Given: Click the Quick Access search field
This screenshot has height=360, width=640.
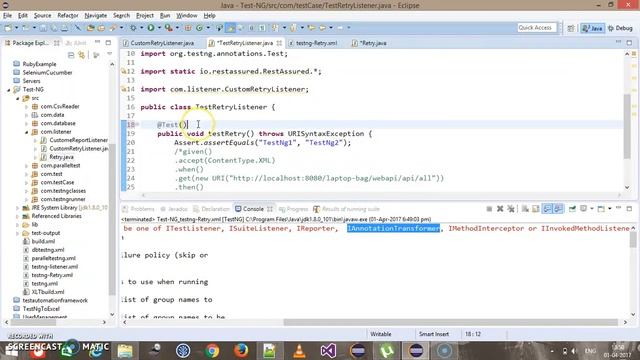Looking at the screenshot, I should click(x=537, y=28).
